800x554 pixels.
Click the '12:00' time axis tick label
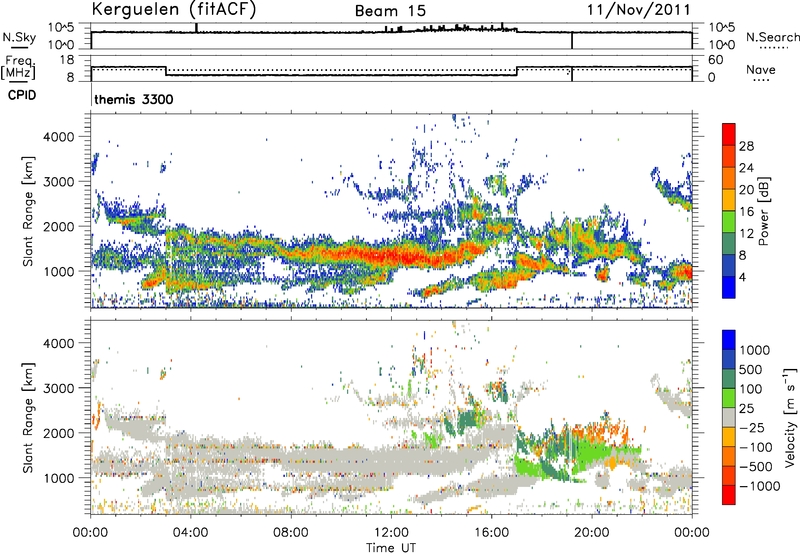point(390,533)
